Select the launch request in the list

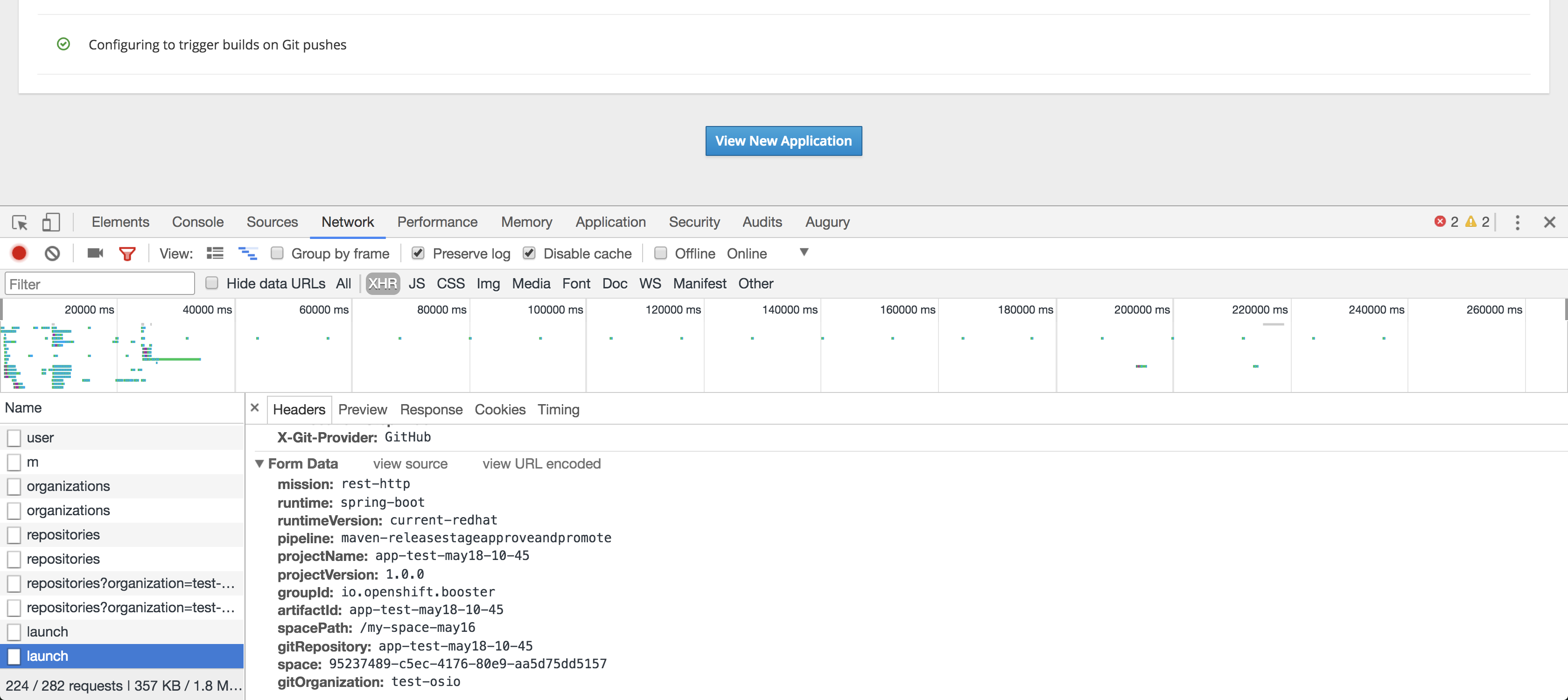click(48, 656)
